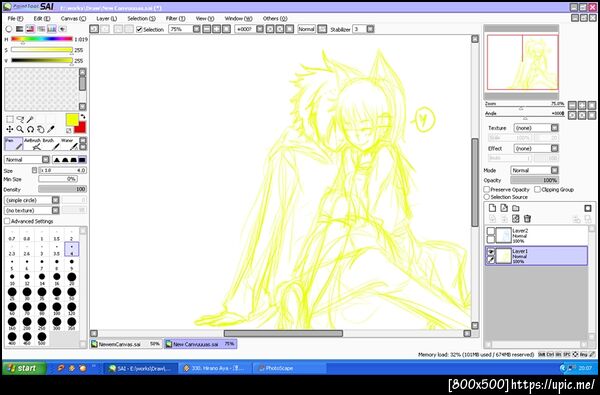Image resolution: width=600 pixels, height=395 pixels.
Task: Select the Selection Source radio button
Action: point(487,197)
